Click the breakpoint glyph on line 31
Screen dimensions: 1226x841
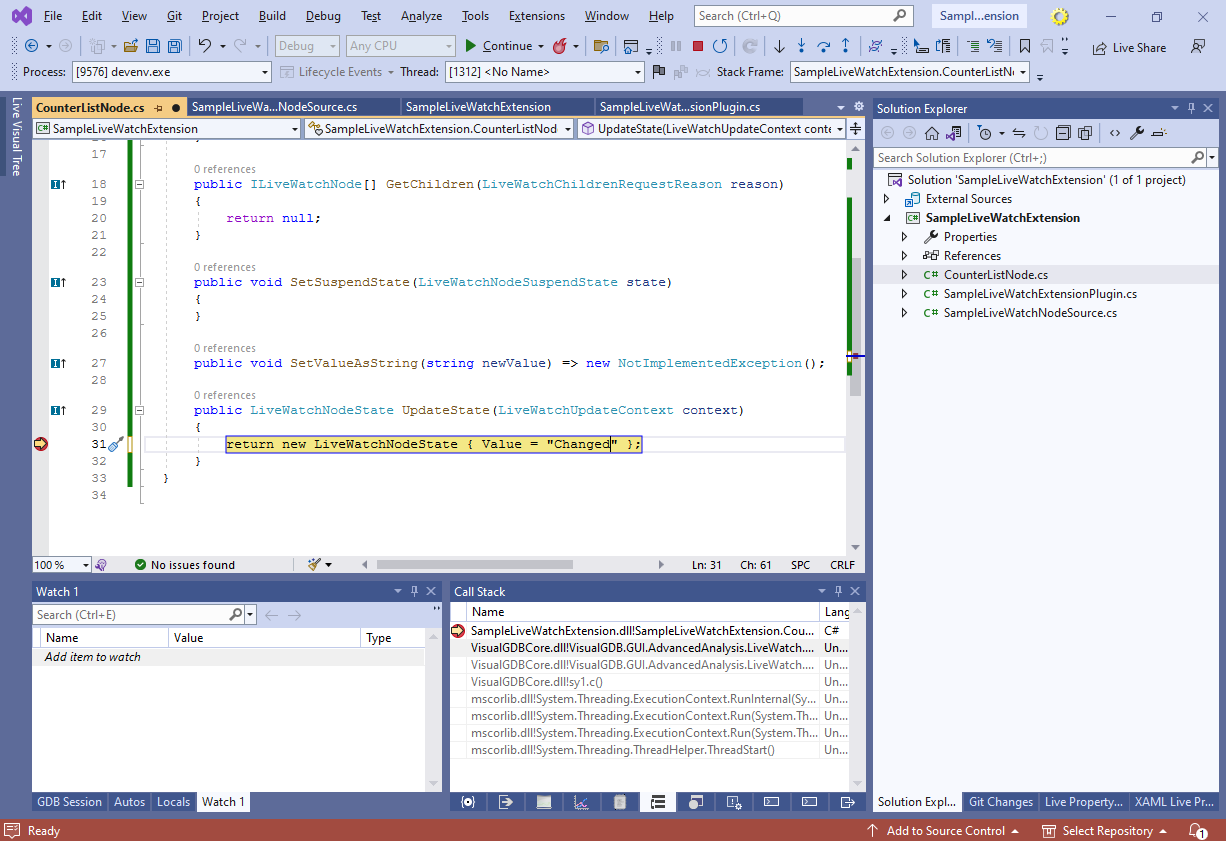(x=40, y=444)
